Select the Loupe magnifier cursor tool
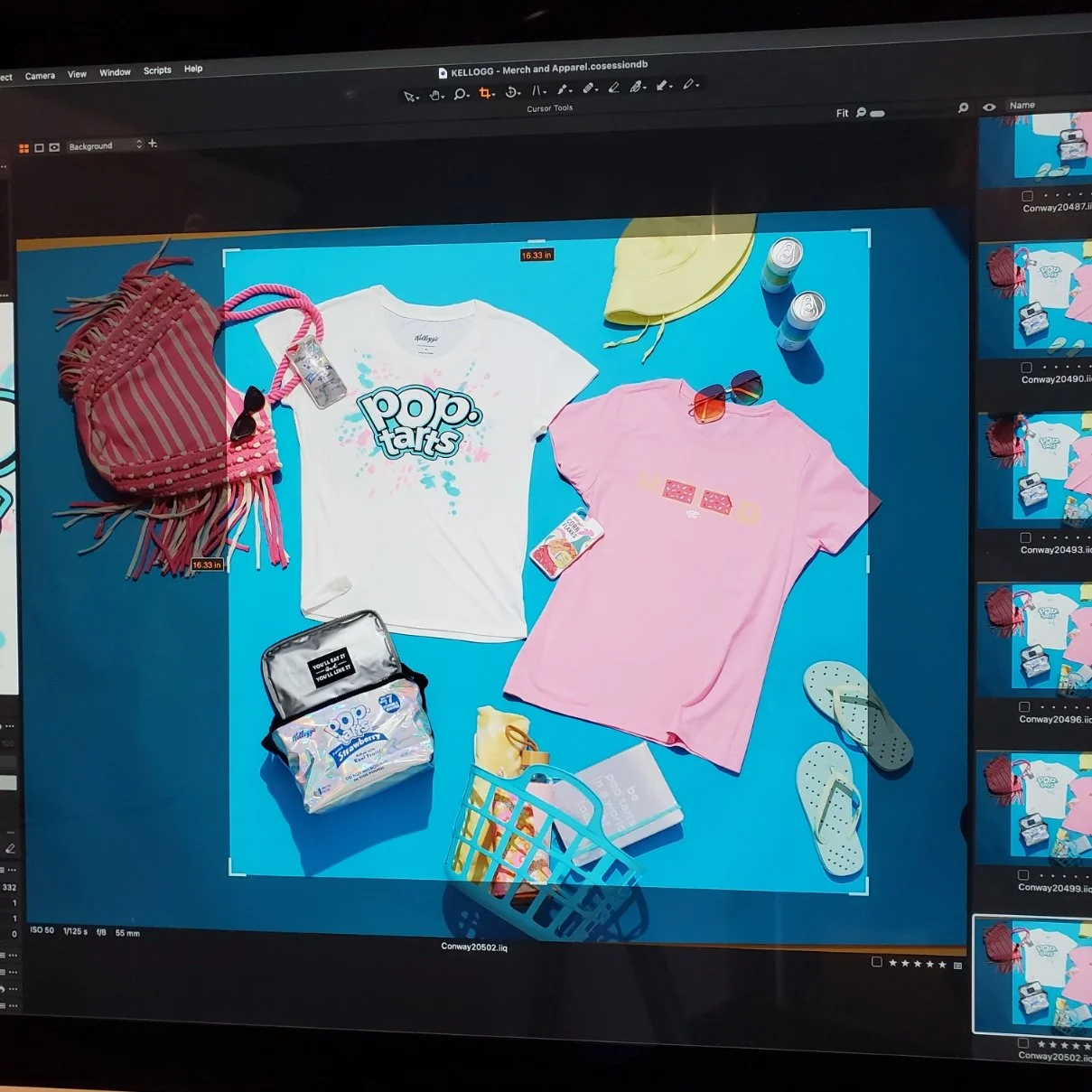Viewport: 1092px width, 1092px height. (460, 94)
